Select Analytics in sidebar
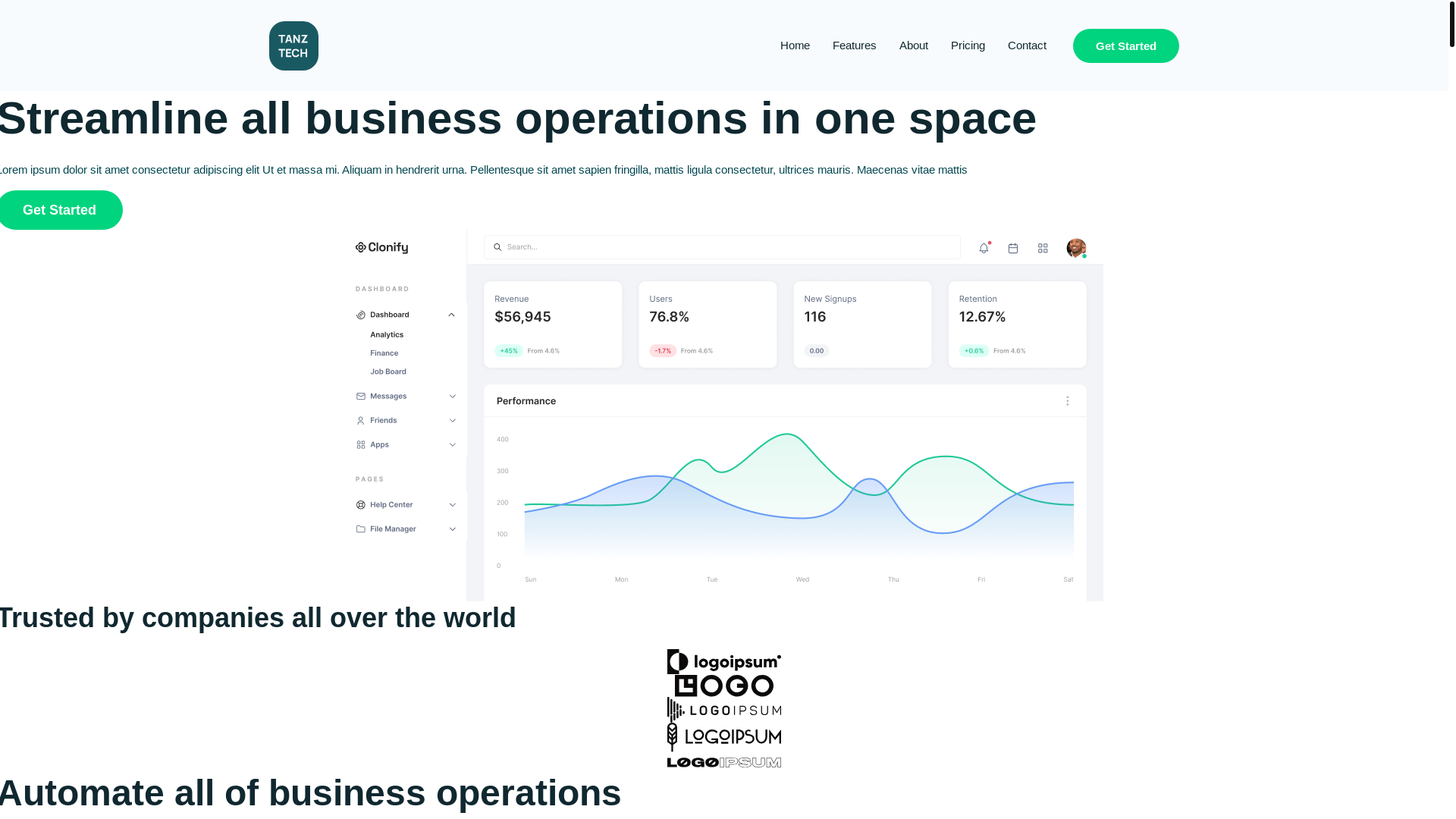 [x=387, y=334]
